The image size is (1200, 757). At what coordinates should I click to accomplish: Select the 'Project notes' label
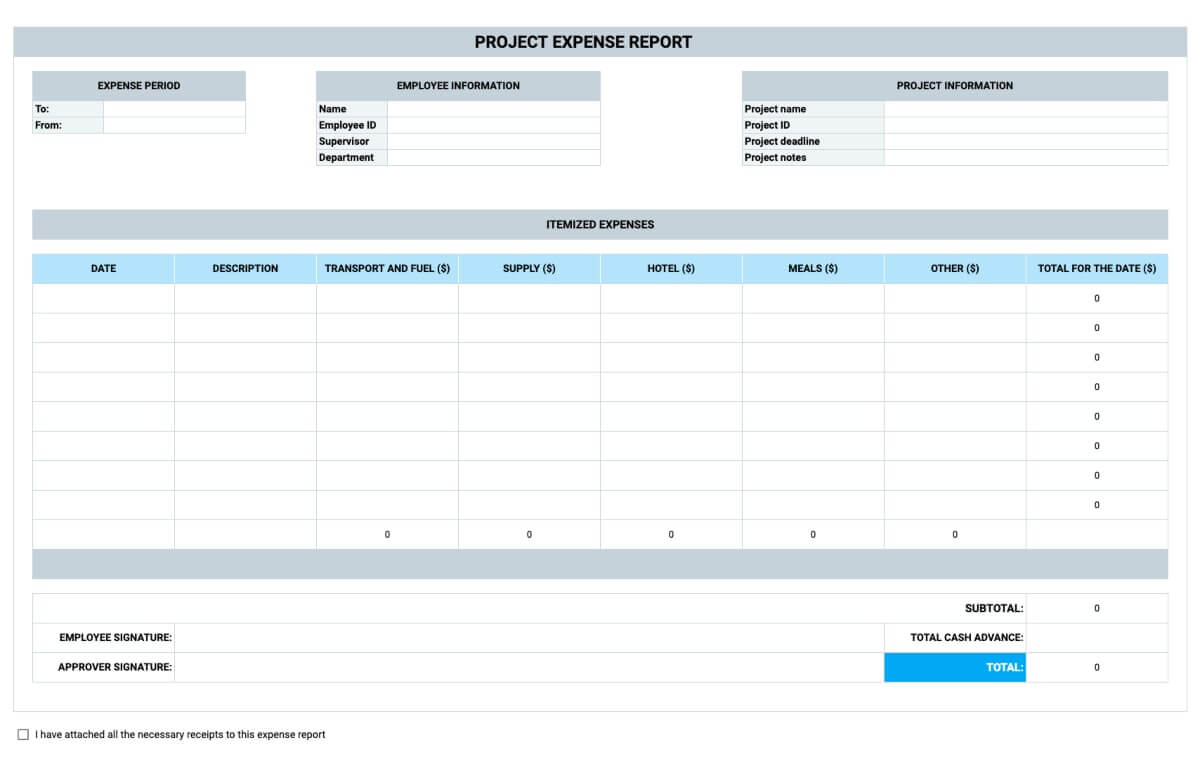tap(775, 157)
